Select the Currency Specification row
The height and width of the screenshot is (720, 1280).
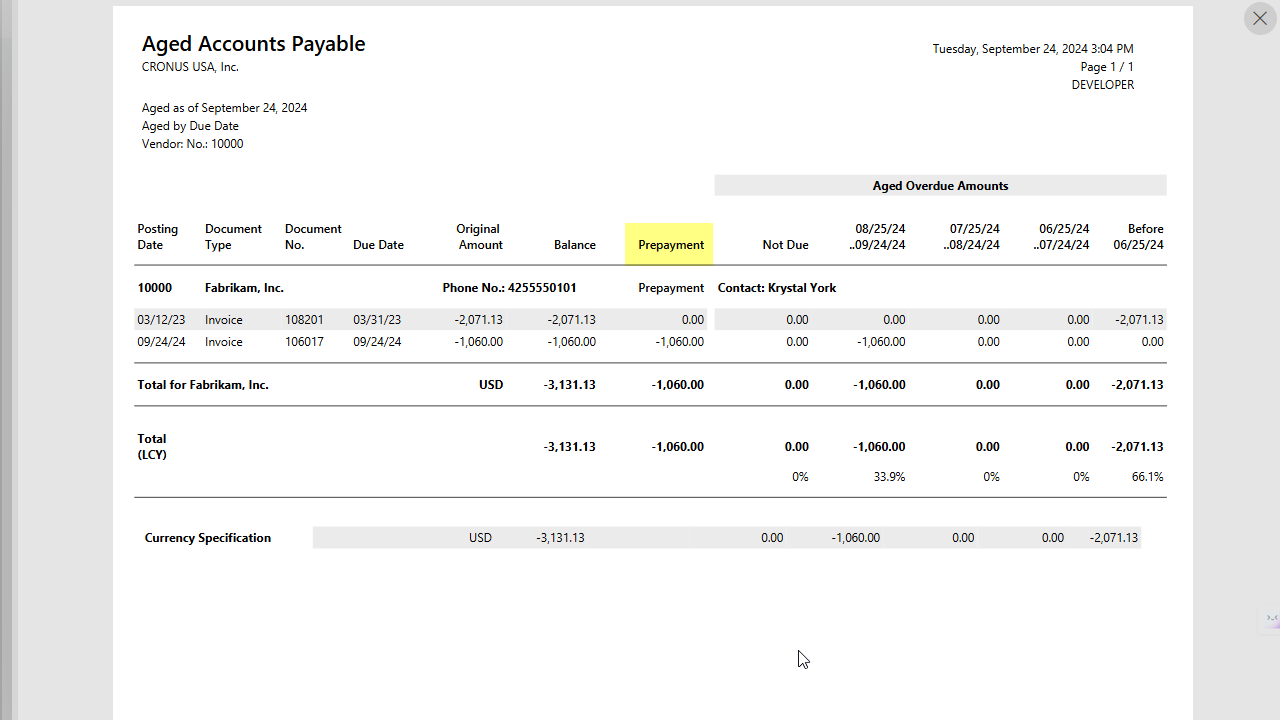click(x=207, y=537)
